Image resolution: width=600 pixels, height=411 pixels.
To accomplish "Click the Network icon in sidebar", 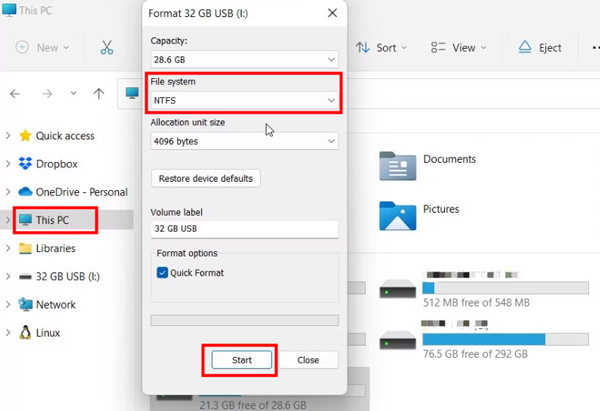I will (25, 304).
